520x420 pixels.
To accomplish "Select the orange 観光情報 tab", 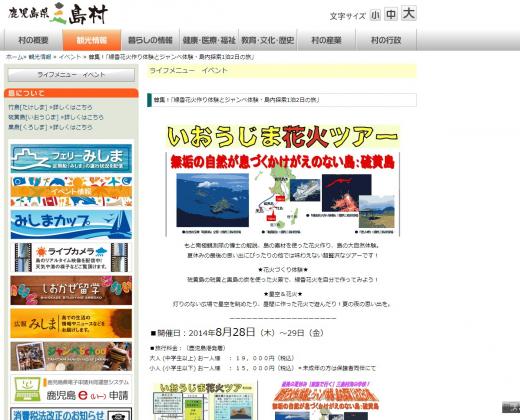I will [92, 40].
